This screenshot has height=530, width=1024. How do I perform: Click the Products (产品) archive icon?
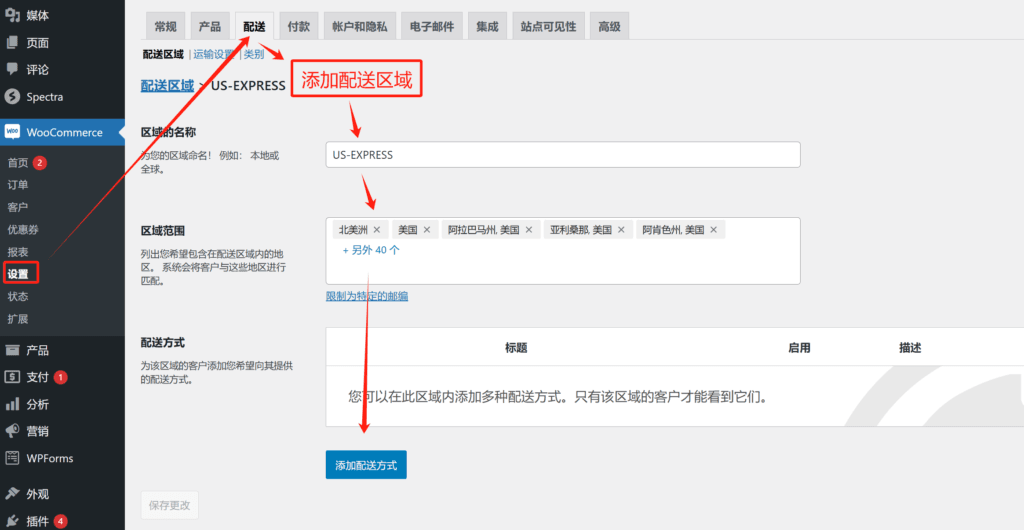click(x=12, y=351)
